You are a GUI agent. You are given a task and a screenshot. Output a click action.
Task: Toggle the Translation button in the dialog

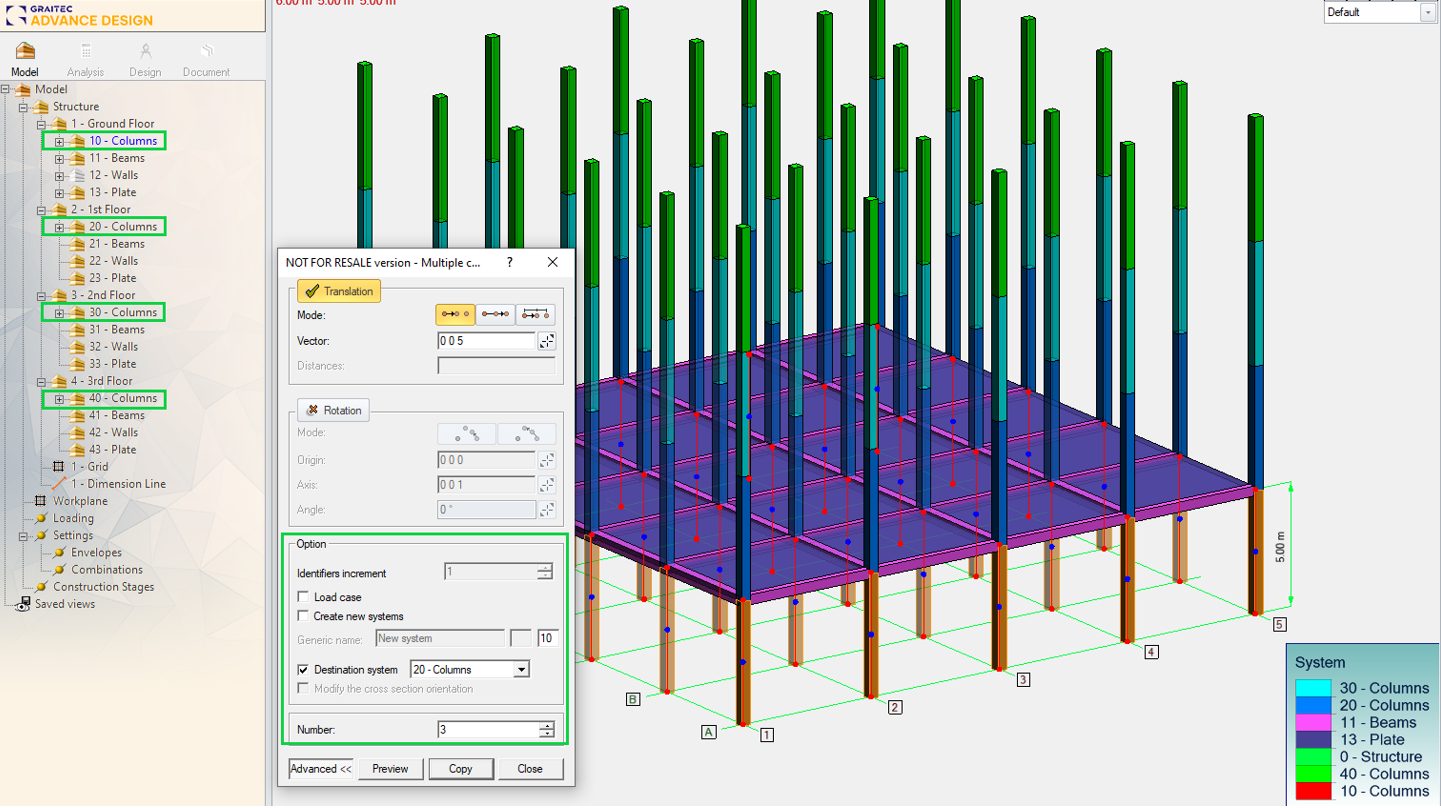(339, 291)
